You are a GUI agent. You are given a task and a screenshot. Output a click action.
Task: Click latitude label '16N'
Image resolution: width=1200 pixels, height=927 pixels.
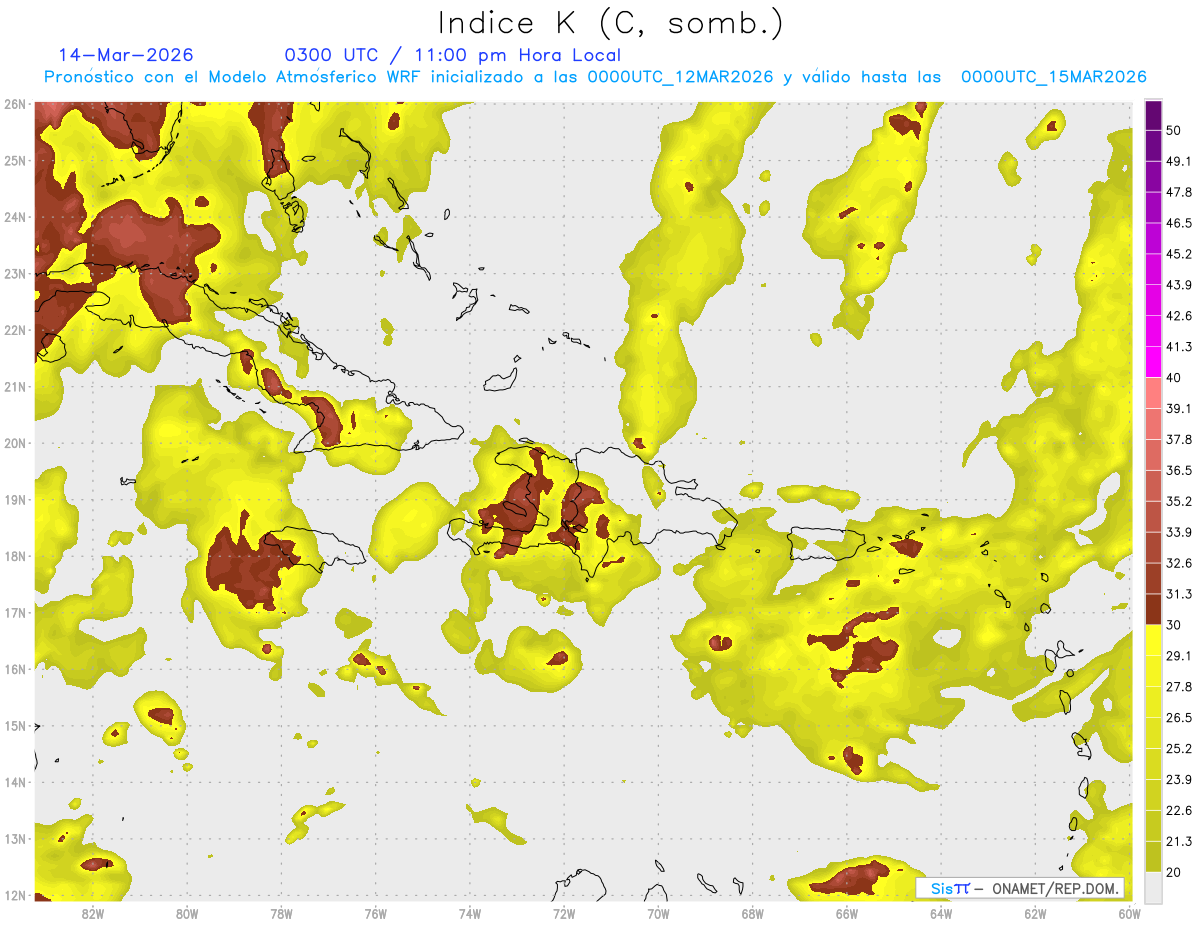[x=14, y=669]
